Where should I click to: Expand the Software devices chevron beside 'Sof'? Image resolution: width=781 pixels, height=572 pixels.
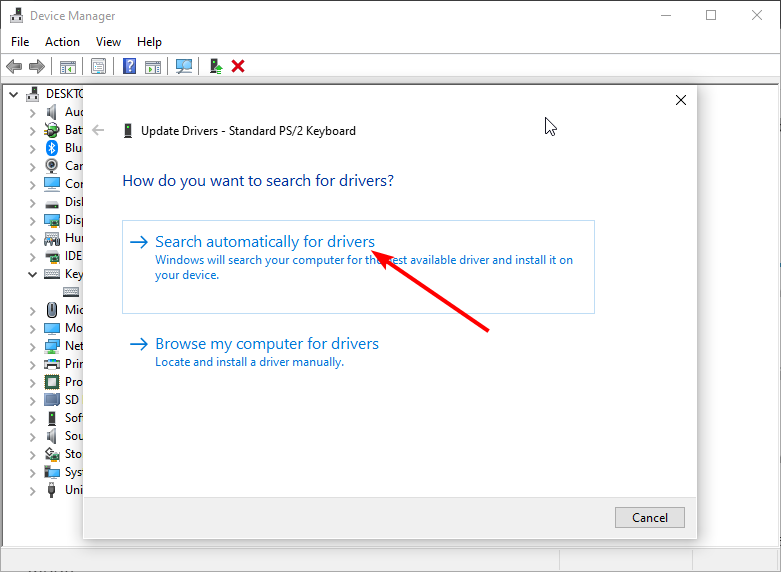point(32,419)
